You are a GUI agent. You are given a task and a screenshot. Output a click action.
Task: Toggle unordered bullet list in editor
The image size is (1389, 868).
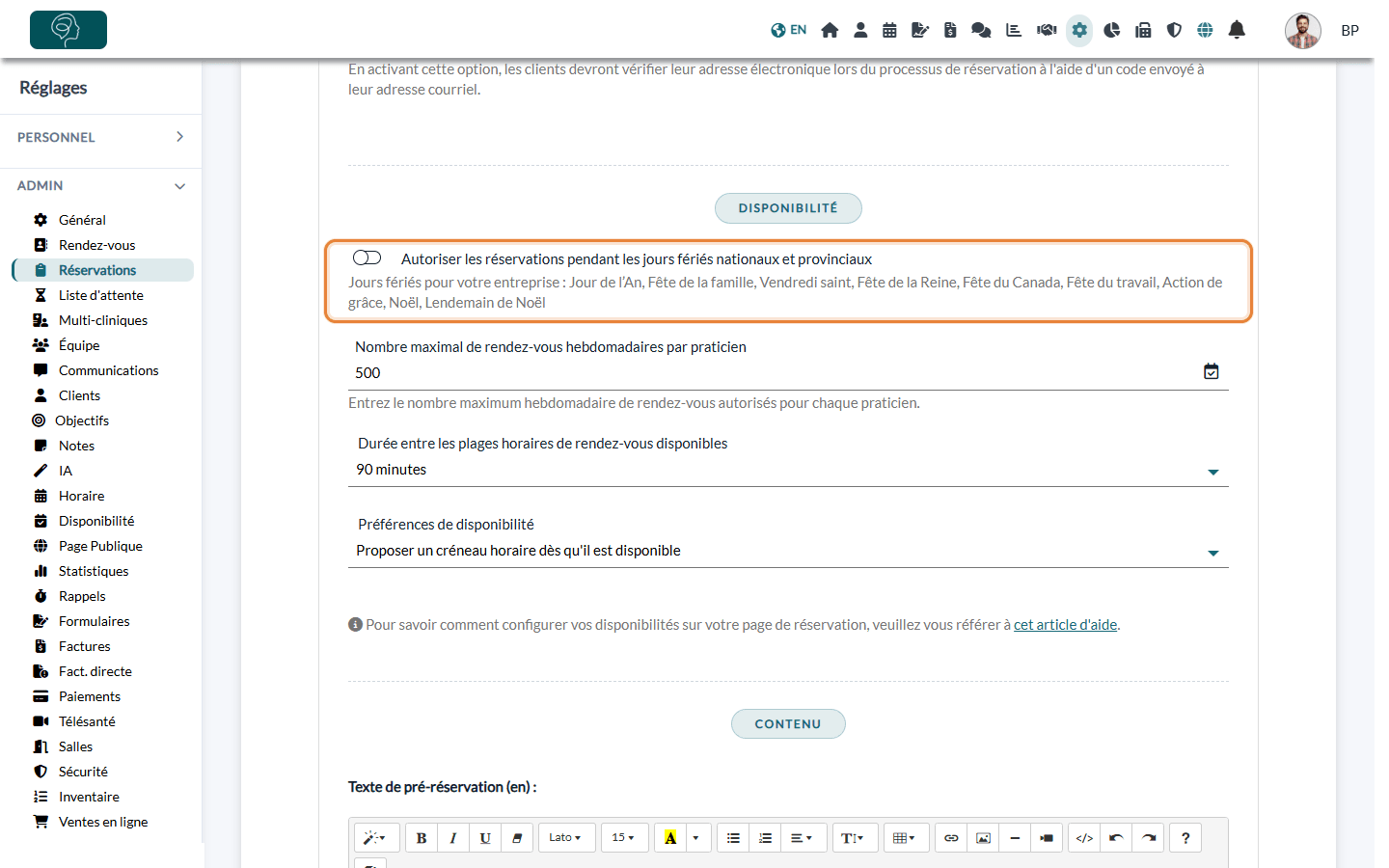(733, 837)
